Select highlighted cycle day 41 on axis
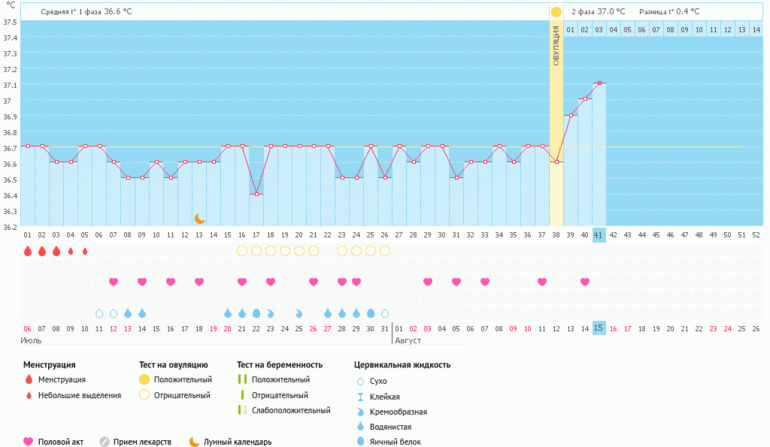The image size is (770, 447). pyautogui.click(x=599, y=235)
